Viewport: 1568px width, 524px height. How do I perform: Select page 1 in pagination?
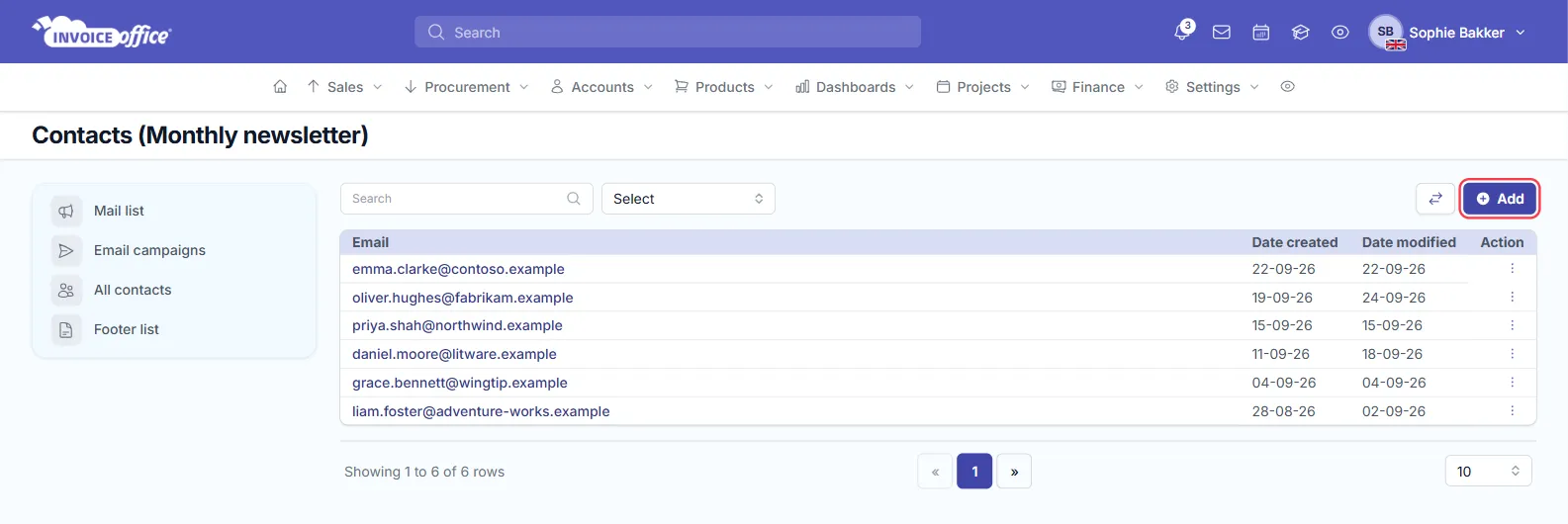[x=974, y=472]
